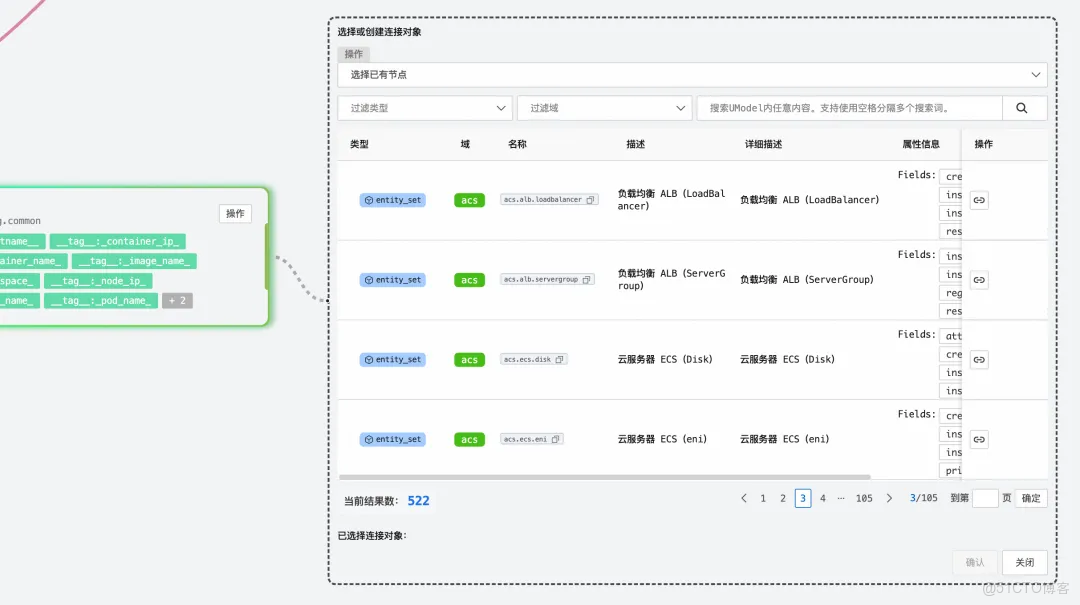Click the link icon in the LoadBalancer row's 操作 column

point(978,199)
